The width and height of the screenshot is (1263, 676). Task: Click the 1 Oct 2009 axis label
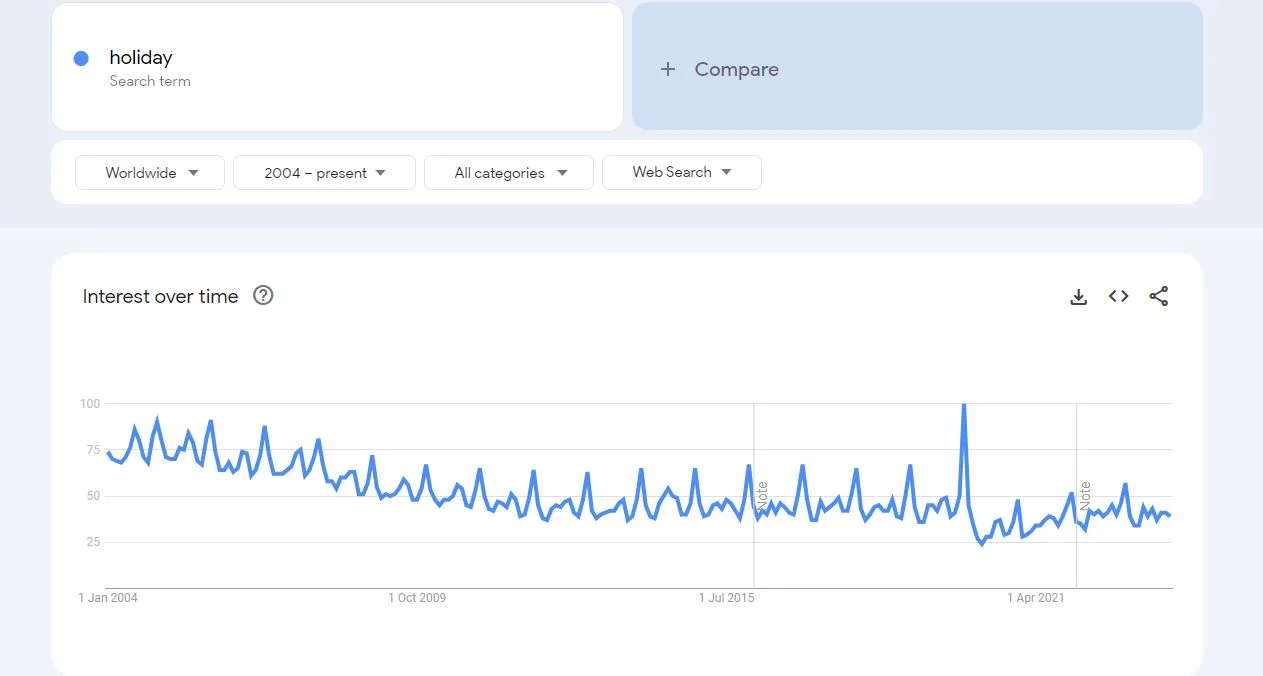(417, 598)
